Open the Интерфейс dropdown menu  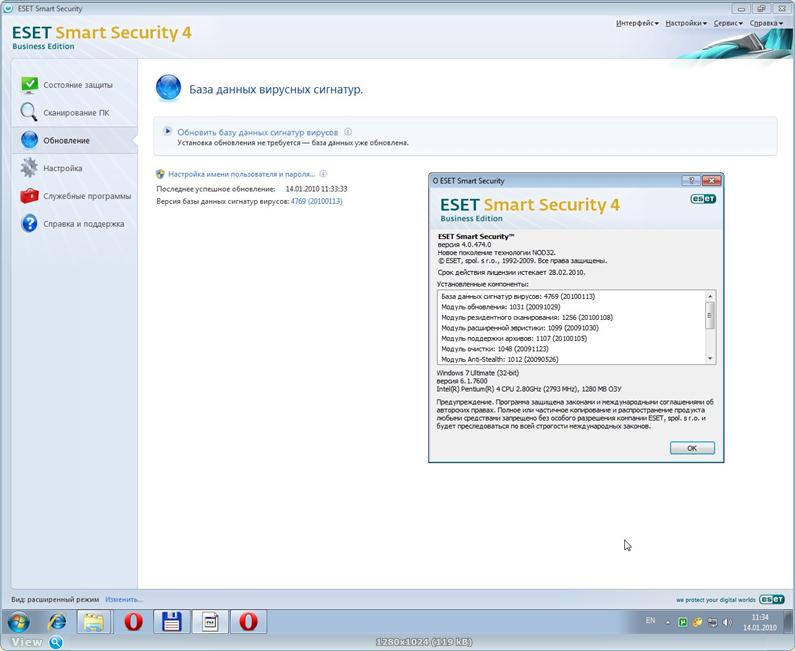637,23
